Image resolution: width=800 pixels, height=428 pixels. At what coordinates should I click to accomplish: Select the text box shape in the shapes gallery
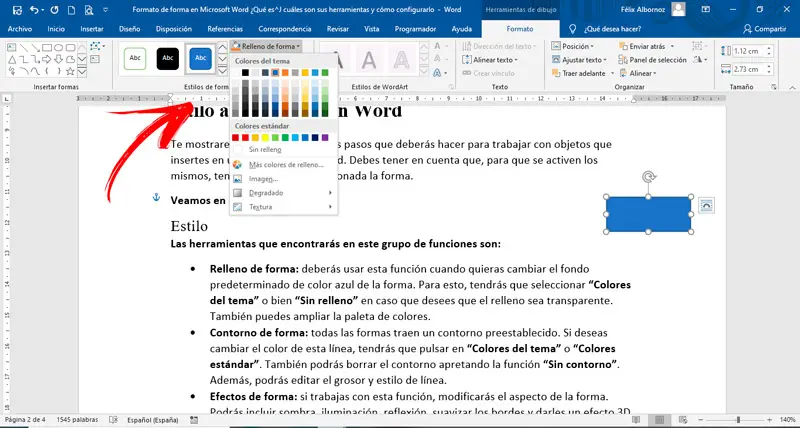pos(13,47)
